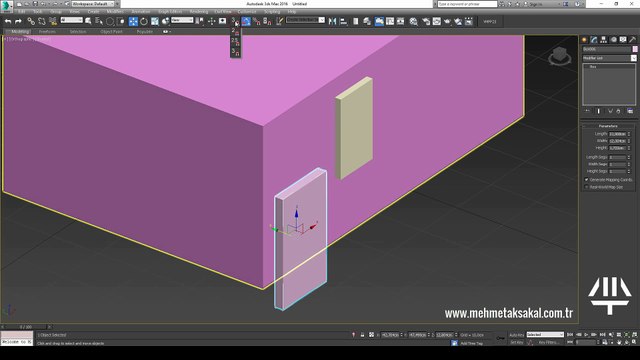The width and height of the screenshot is (640, 360).
Task: Collapse the Parameters rollout
Action: pyautogui.click(x=608, y=126)
